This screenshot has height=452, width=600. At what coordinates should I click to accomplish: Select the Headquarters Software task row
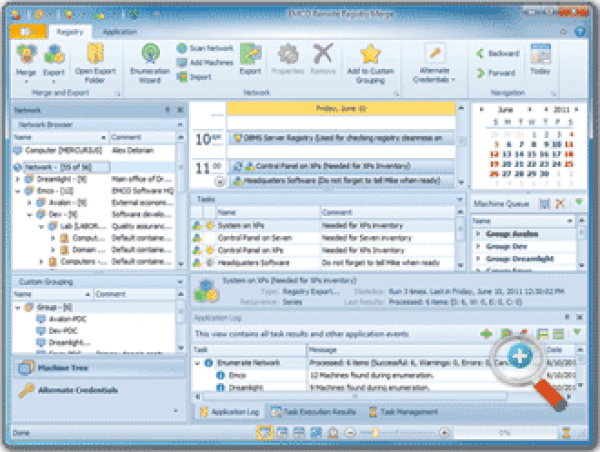(x=323, y=263)
